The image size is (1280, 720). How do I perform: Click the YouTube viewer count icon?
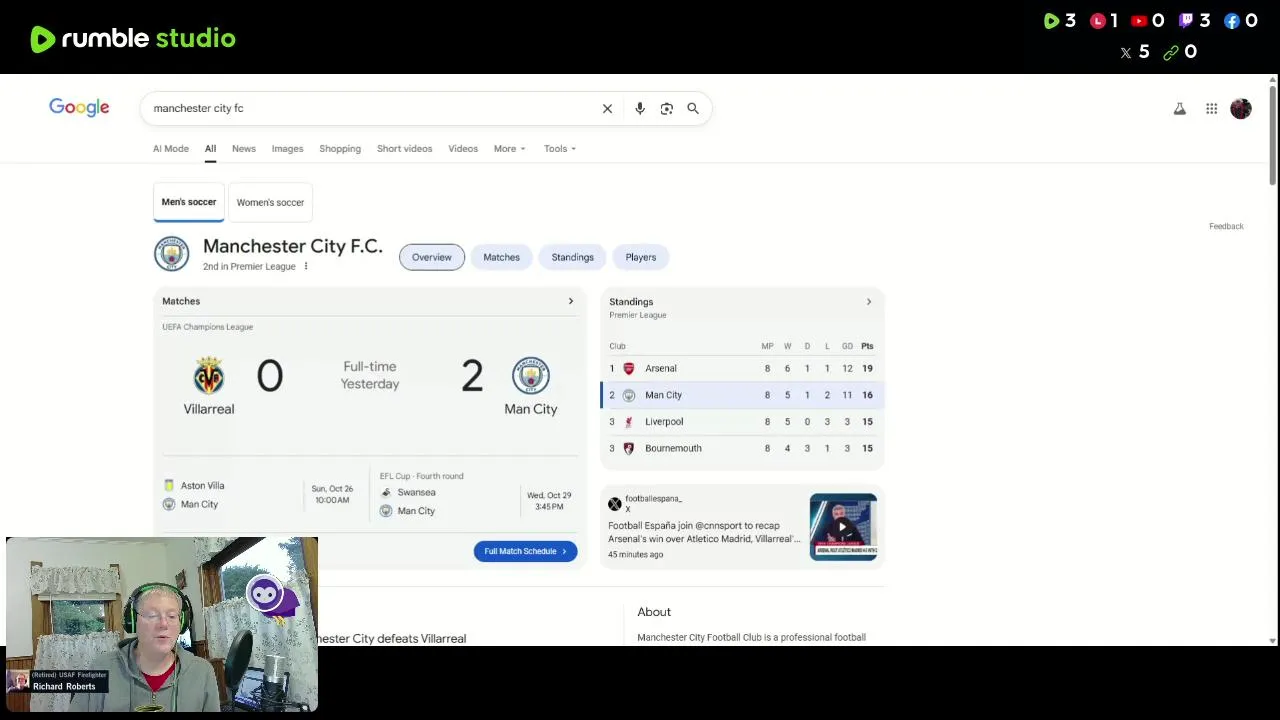1139,21
